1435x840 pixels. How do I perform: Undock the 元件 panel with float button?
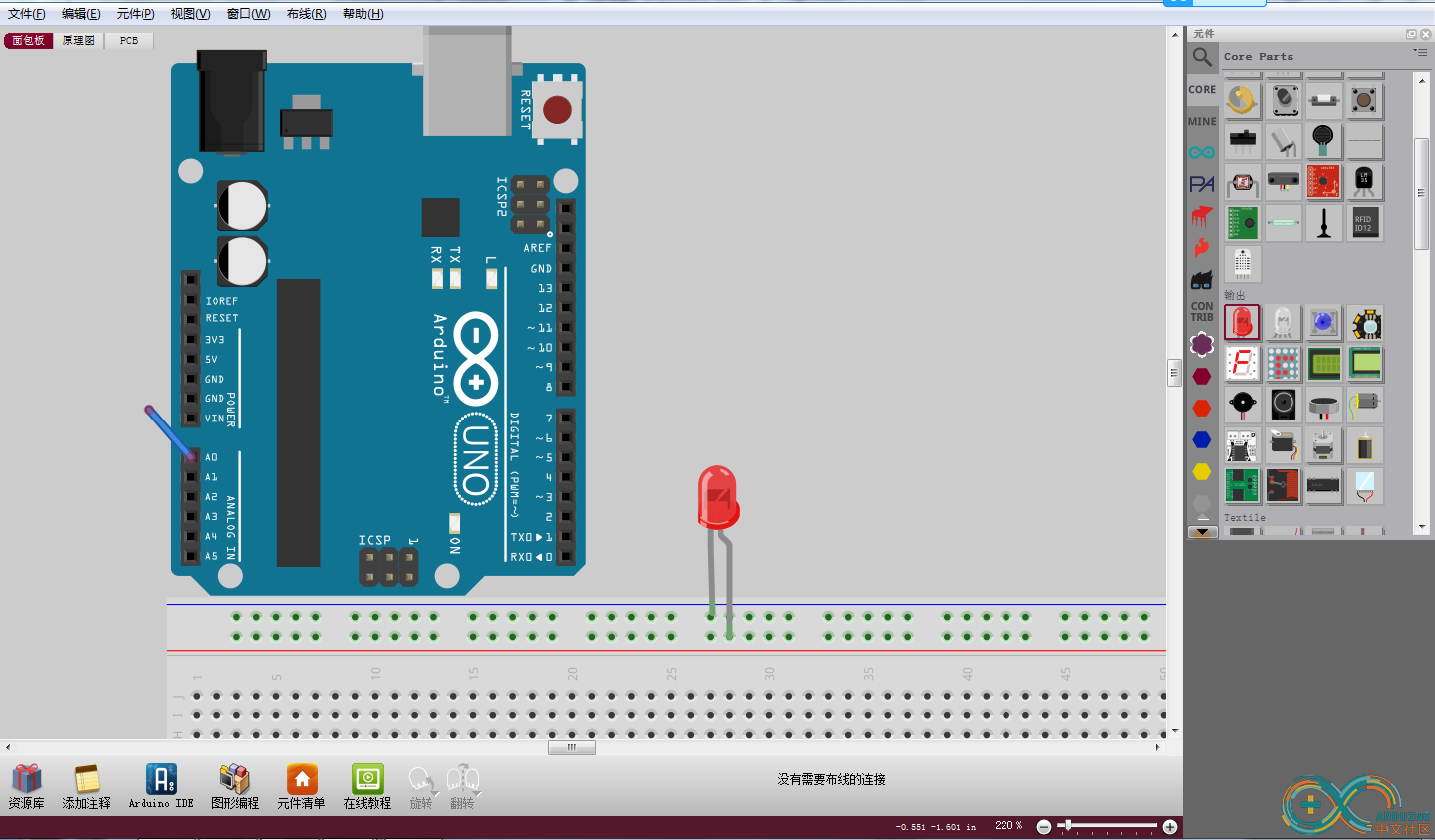click(1411, 34)
